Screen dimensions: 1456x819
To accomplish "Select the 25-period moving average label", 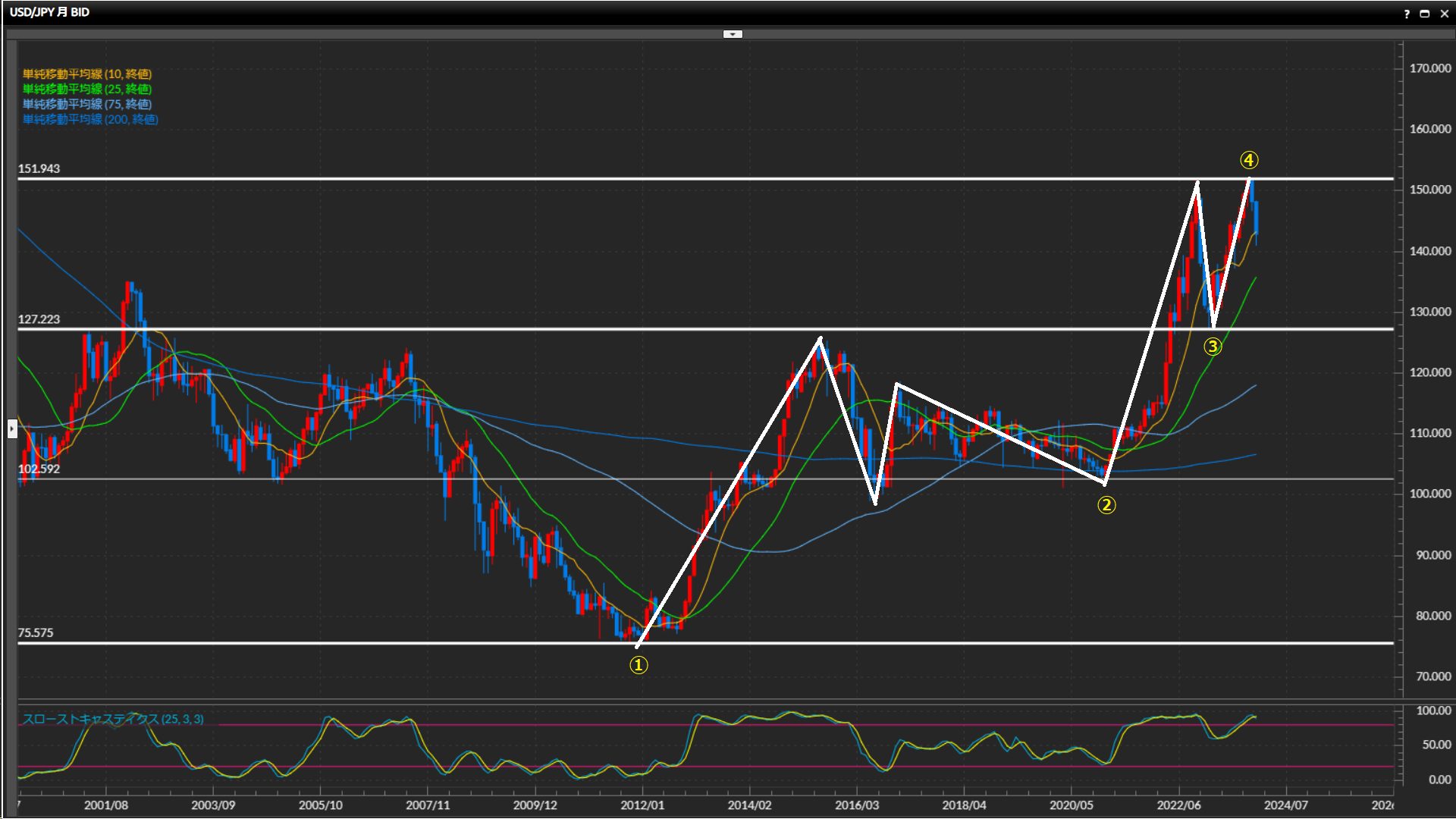I will pos(87,89).
